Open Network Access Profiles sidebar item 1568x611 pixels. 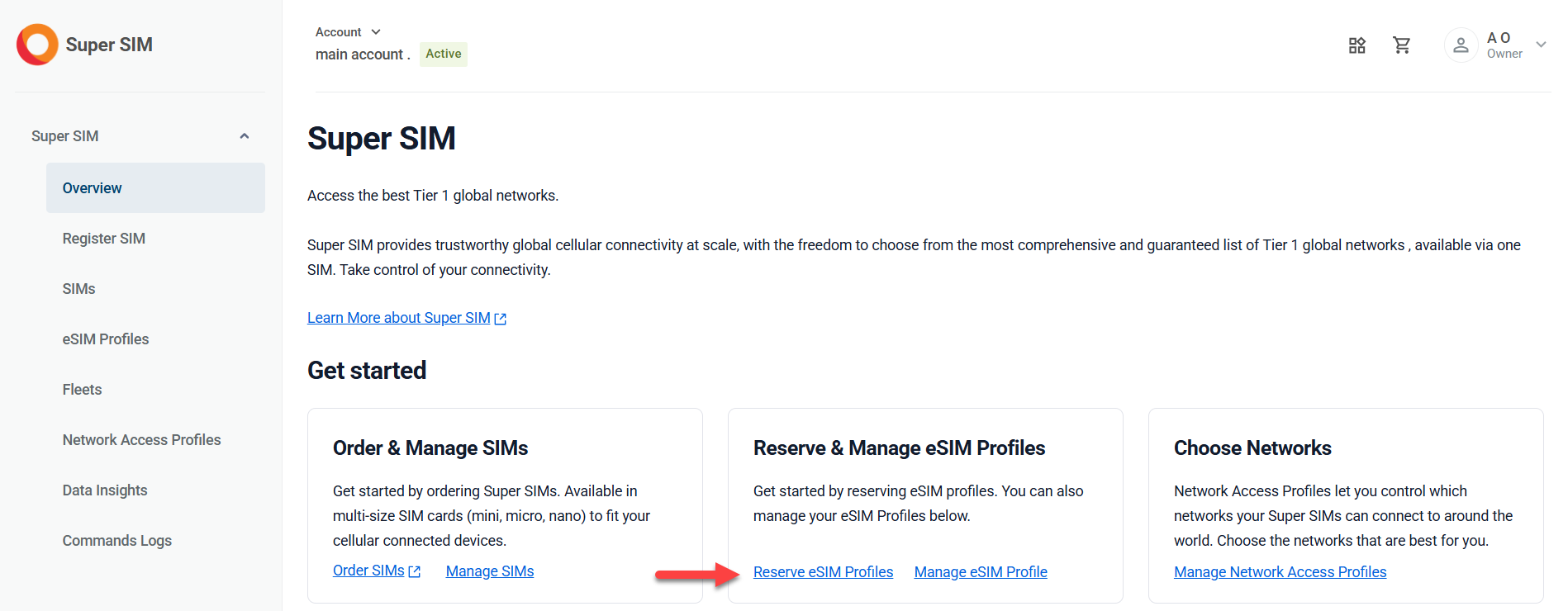[x=142, y=440]
